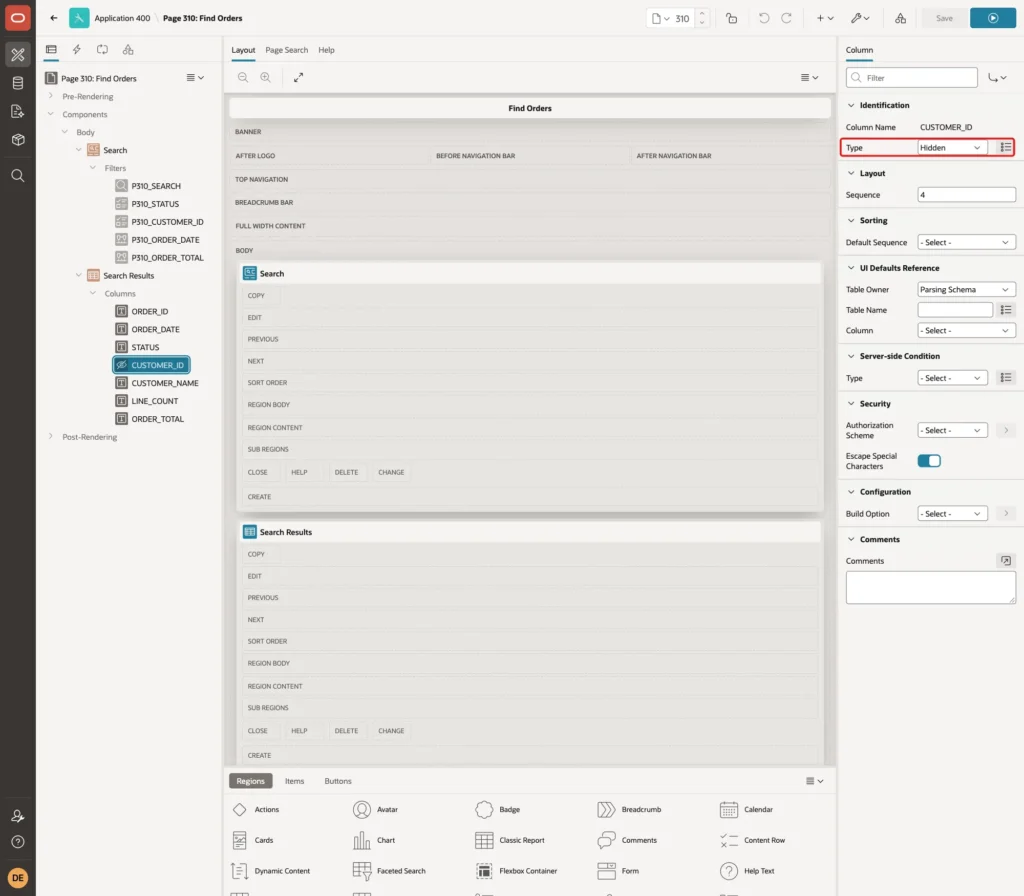1024x896 pixels.
Task: Toggle Escape Special Characters switch
Action: pos(929,461)
